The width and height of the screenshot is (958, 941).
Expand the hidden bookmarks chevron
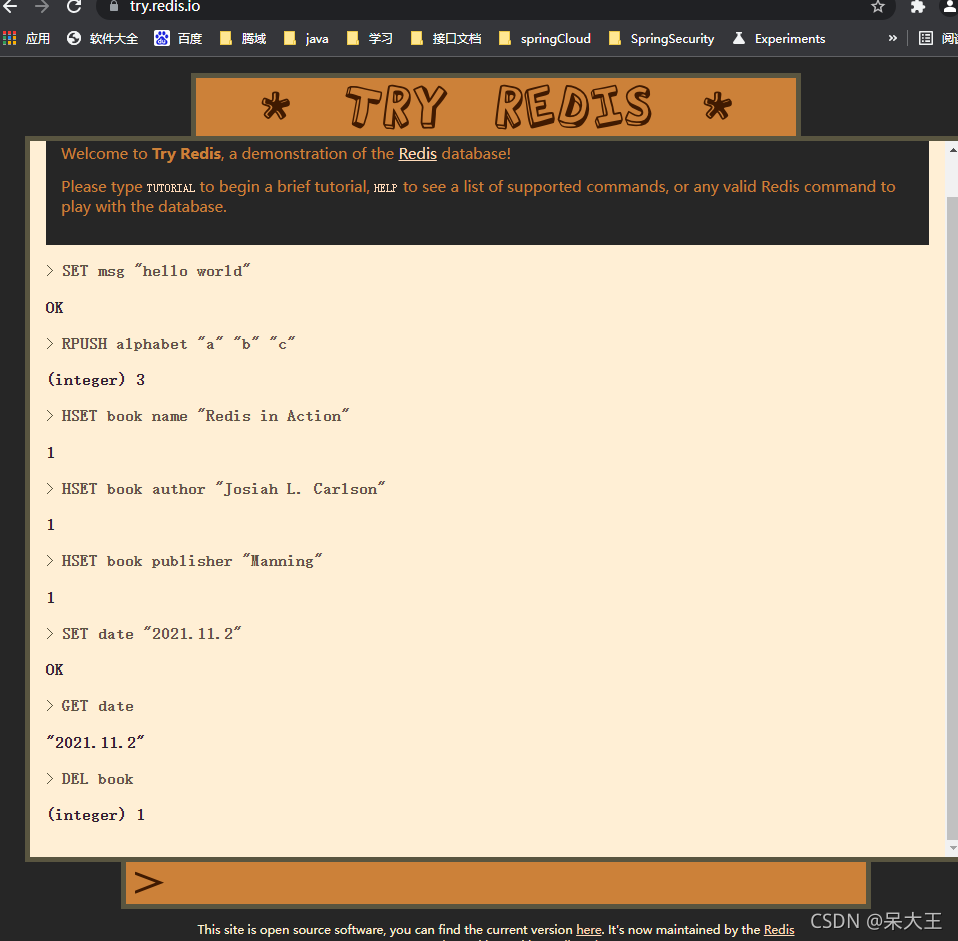[x=893, y=38]
